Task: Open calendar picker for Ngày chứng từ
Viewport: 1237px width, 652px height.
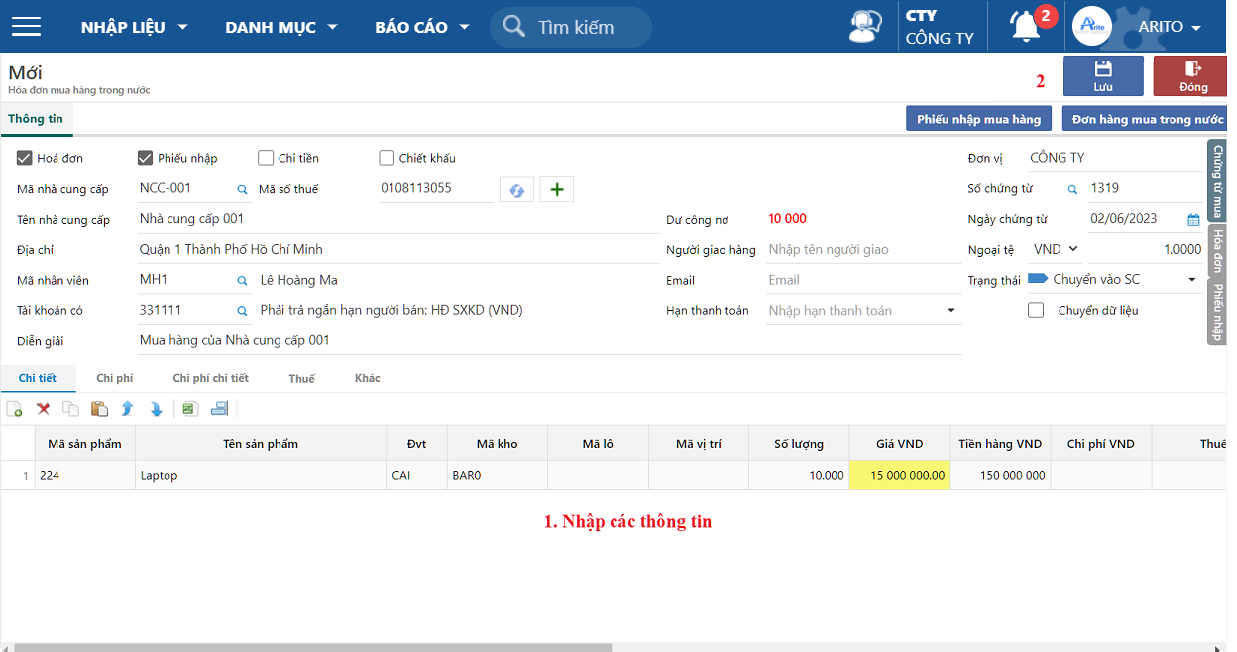Action: point(1193,220)
